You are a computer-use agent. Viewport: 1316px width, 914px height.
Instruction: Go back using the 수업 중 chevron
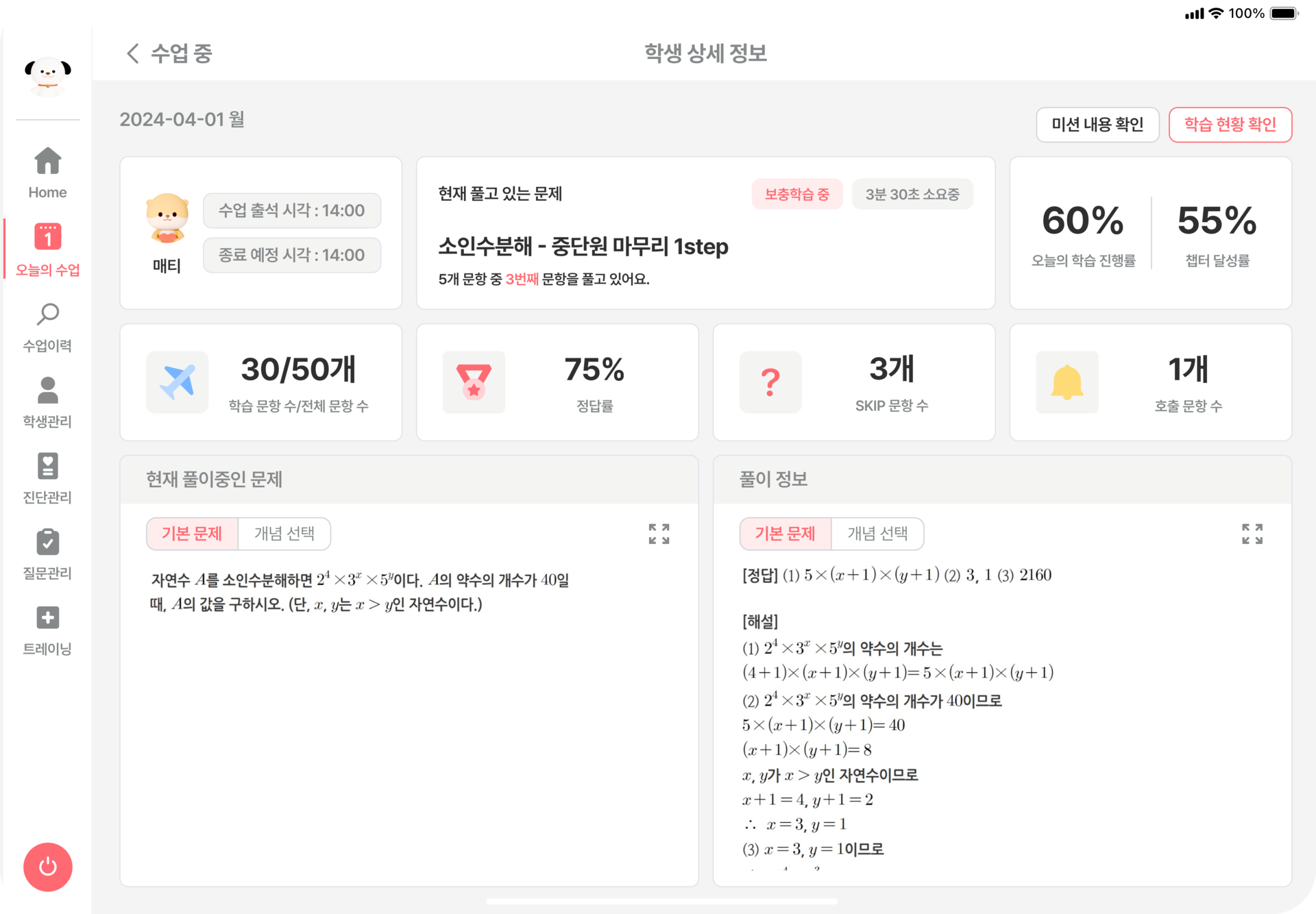coord(132,53)
